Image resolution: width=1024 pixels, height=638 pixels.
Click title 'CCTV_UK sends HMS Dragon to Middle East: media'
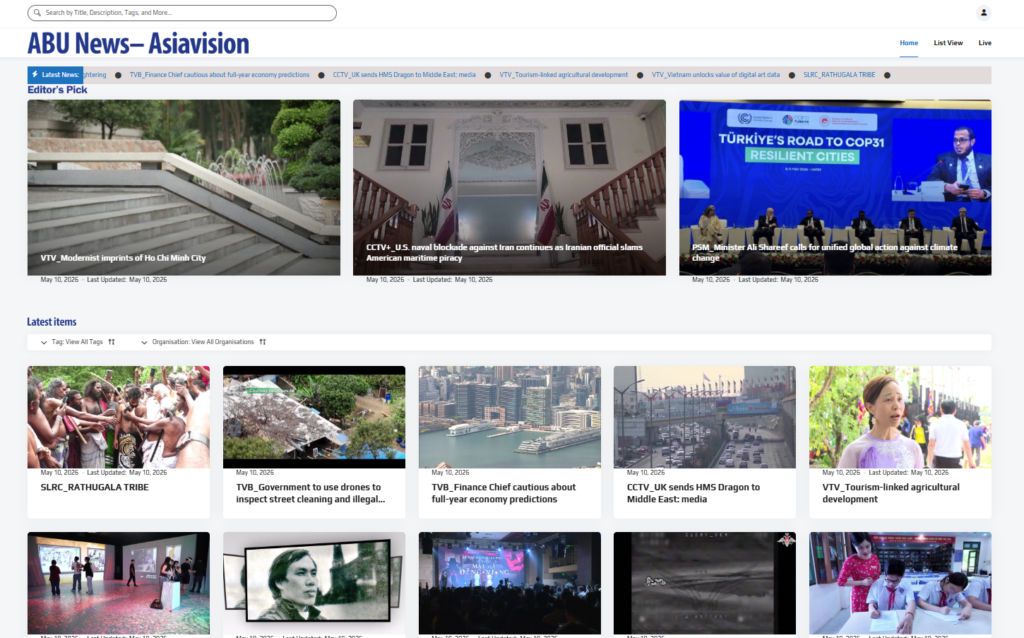[x=694, y=493]
